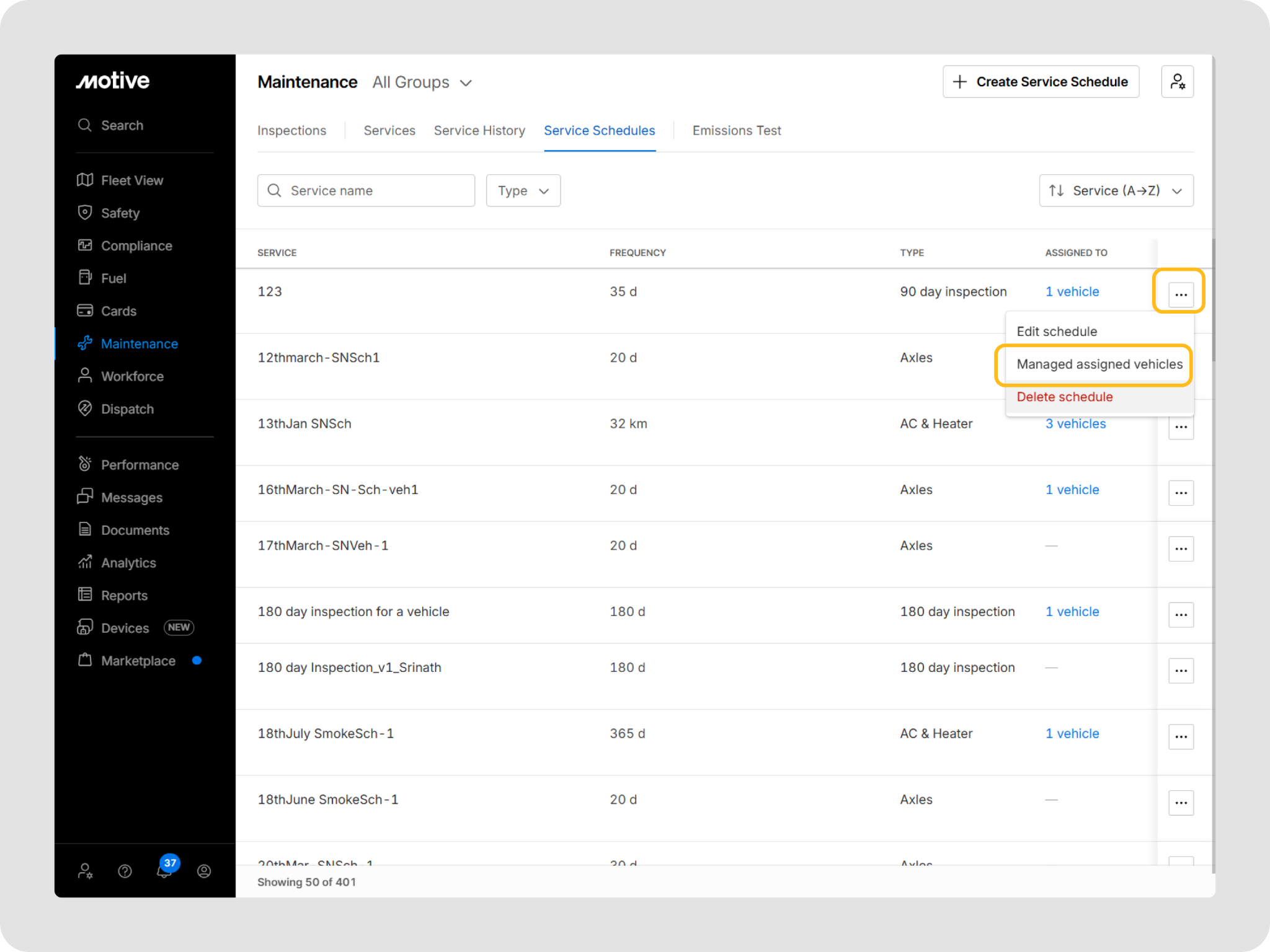Image resolution: width=1270 pixels, height=952 pixels.
Task: Click user settings icon top right
Action: click(x=1177, y=82)
